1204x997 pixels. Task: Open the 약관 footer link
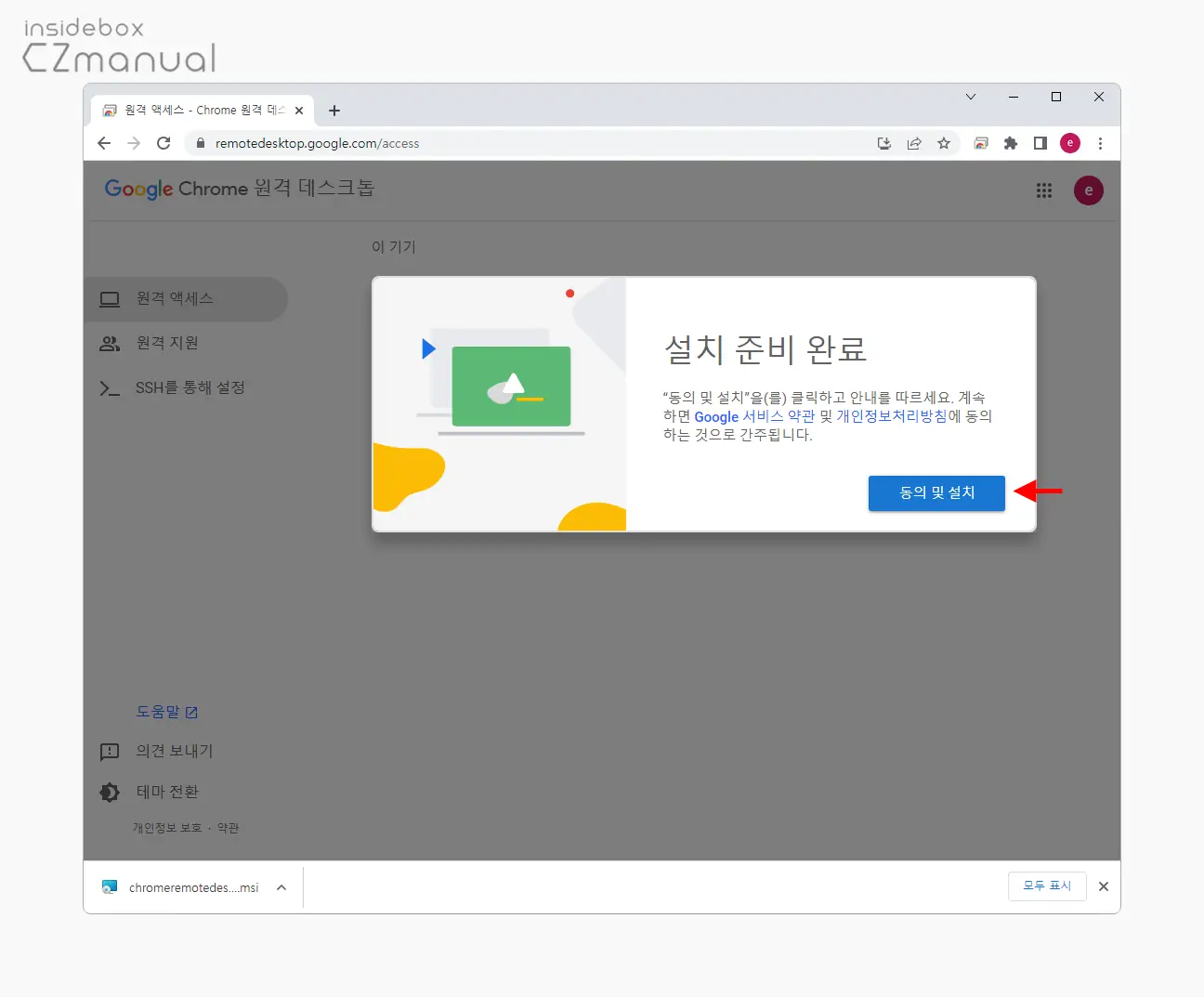[x=229, y=828]
